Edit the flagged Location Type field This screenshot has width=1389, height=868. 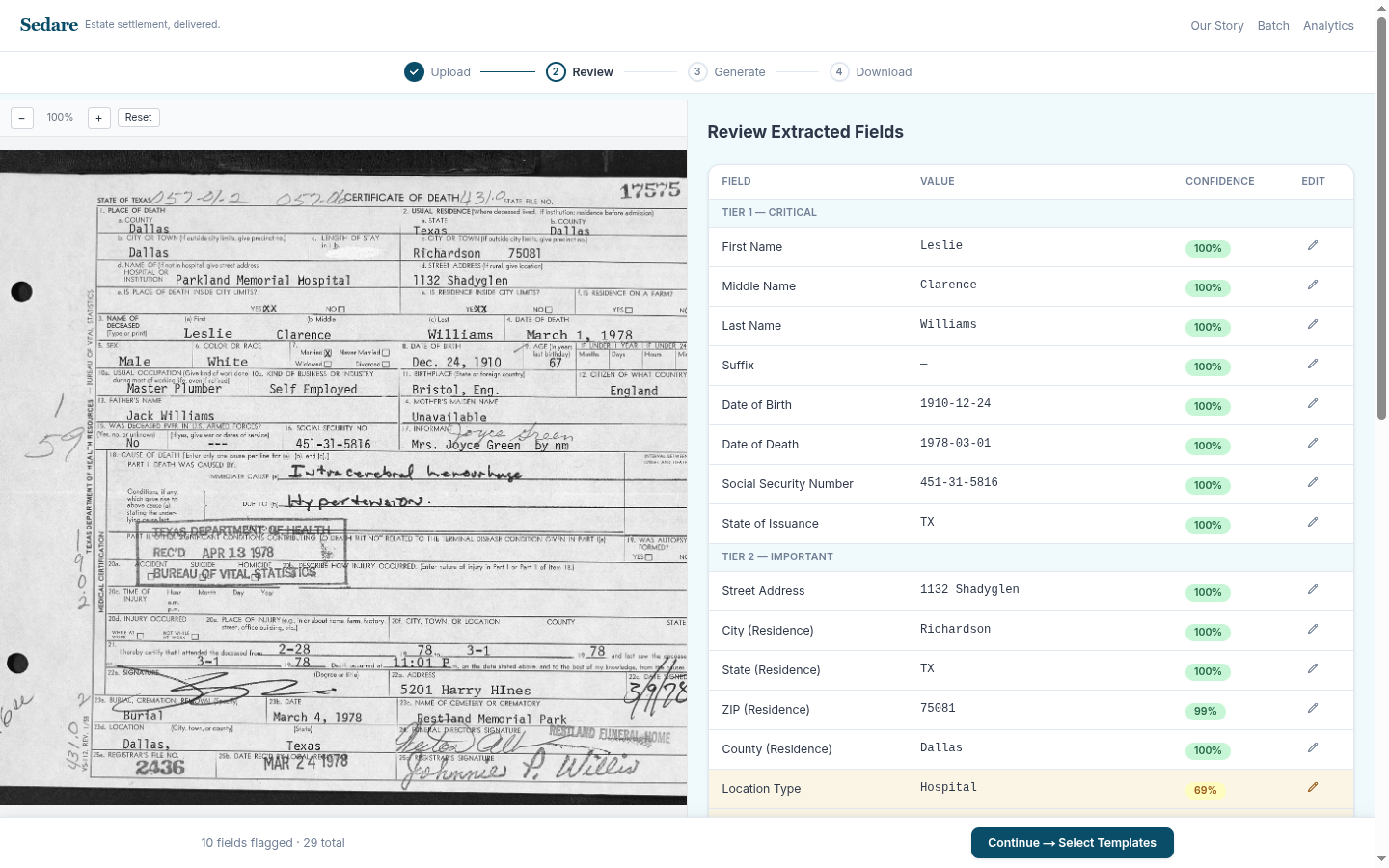[1312, 788]
